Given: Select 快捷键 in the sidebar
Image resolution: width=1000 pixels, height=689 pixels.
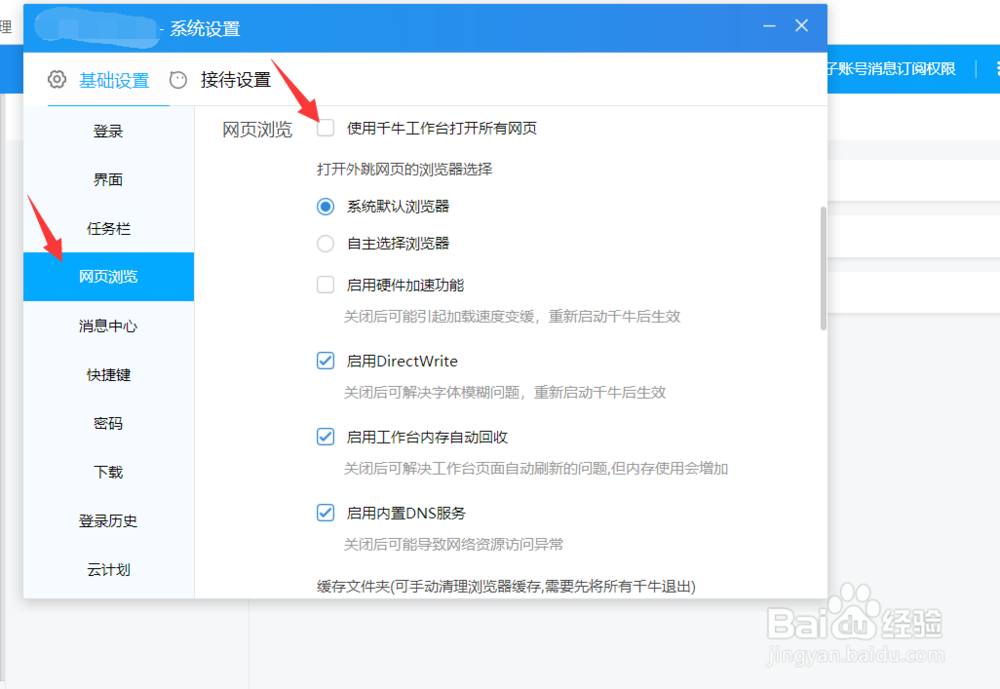Looking at the screenshot, I should pos(108,374).
